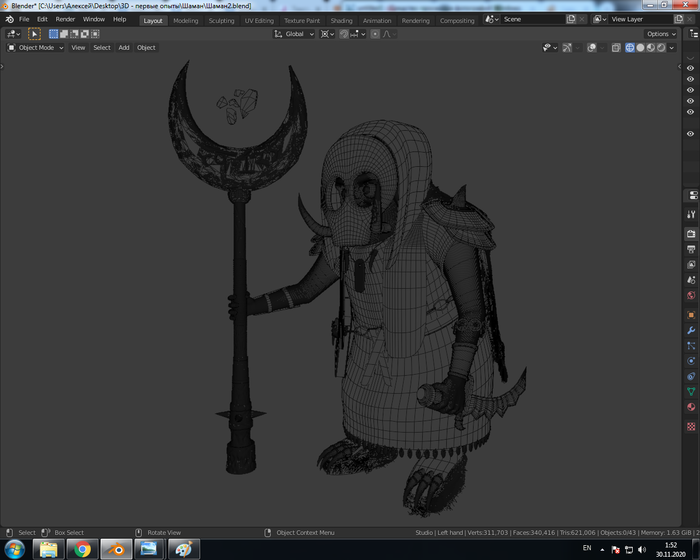Screen dimensions: 700x560
Task: Click the Blender icon in the taskbar
Action: pyautogui.click(x=117, y=549)
